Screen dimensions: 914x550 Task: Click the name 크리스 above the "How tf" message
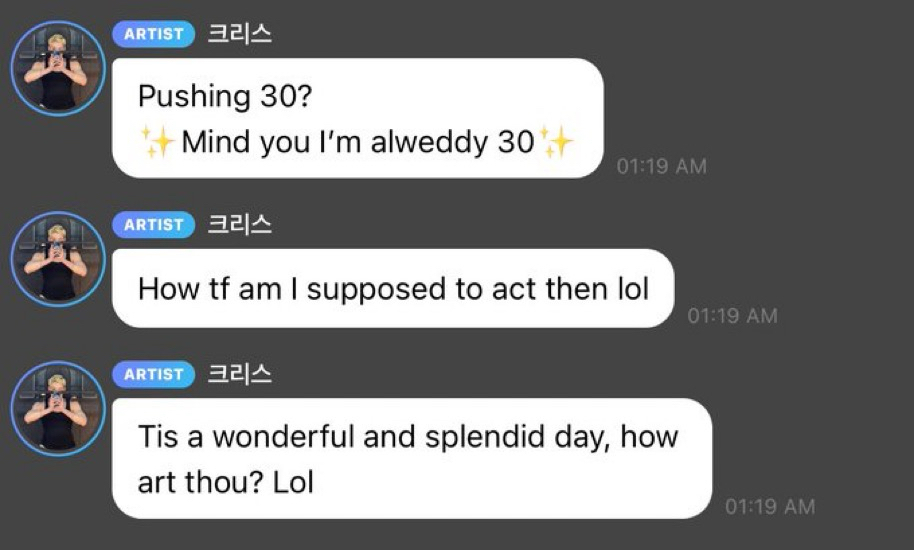click(x=239, y=225)
